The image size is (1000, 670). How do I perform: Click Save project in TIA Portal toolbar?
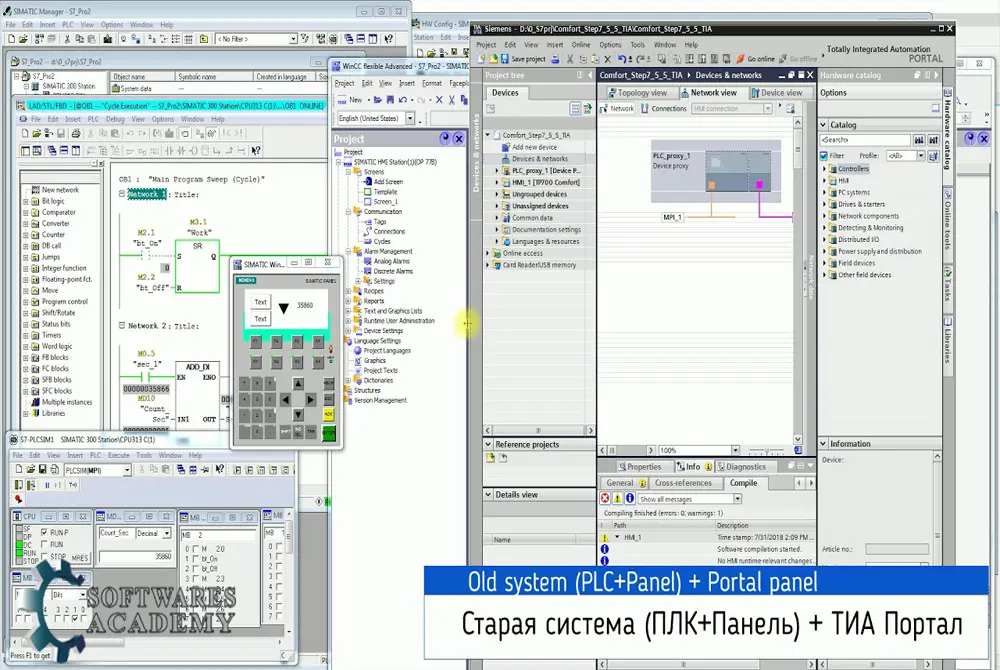522,59
